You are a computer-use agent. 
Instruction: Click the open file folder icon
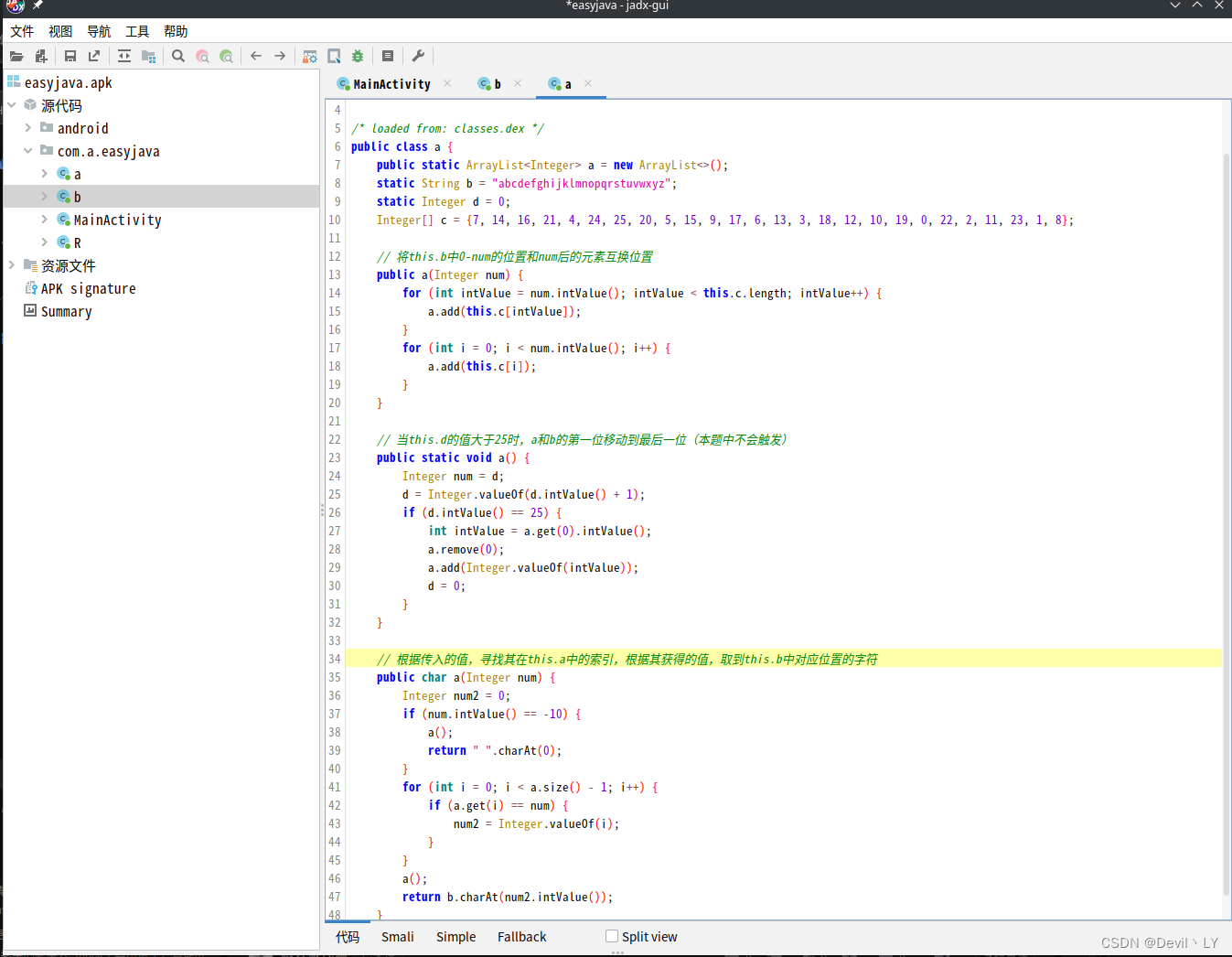tap(16, 56)
